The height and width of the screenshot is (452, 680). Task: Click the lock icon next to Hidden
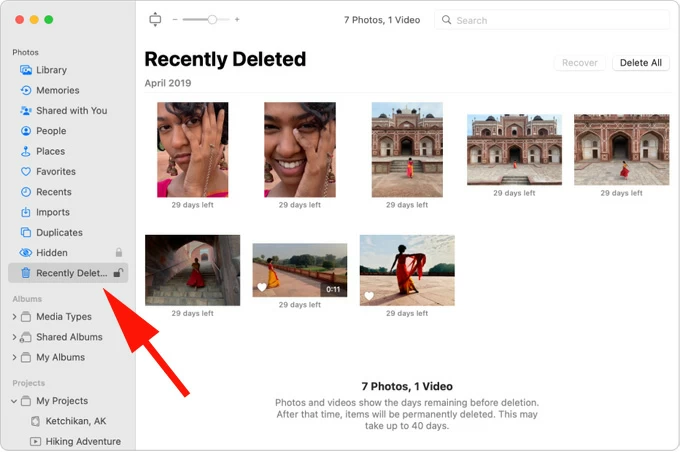click(118, 253)
